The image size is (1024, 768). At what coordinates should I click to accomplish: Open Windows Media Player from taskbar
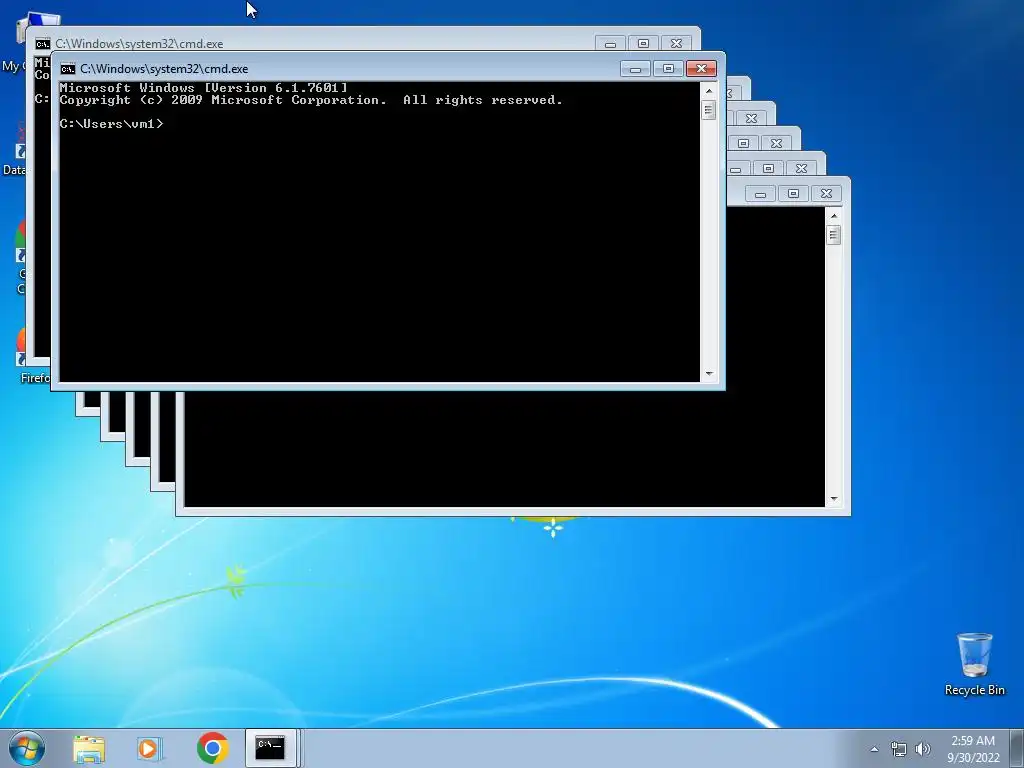[x=149, y=748]
